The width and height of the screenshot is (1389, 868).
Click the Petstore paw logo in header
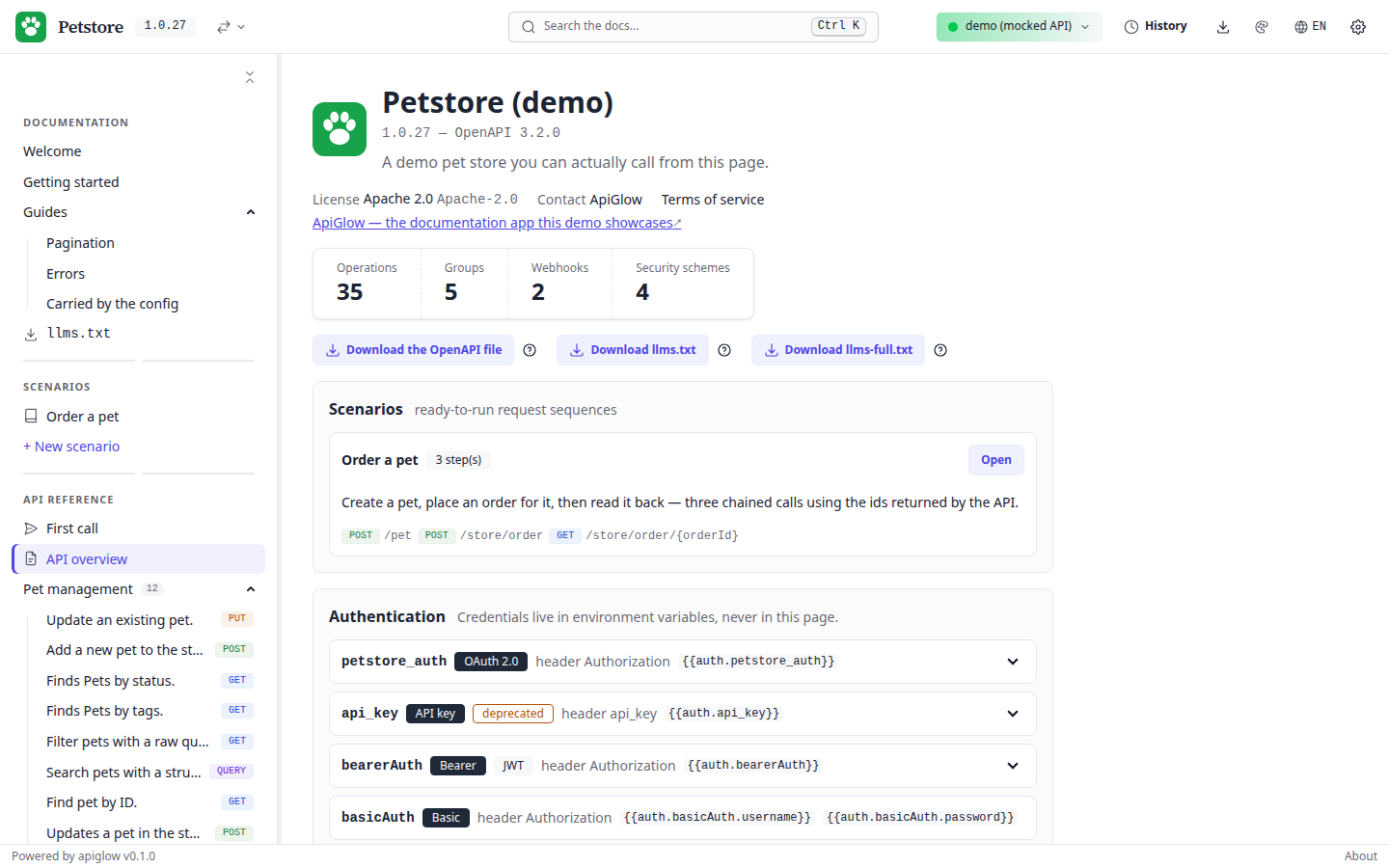pos(31,27)
